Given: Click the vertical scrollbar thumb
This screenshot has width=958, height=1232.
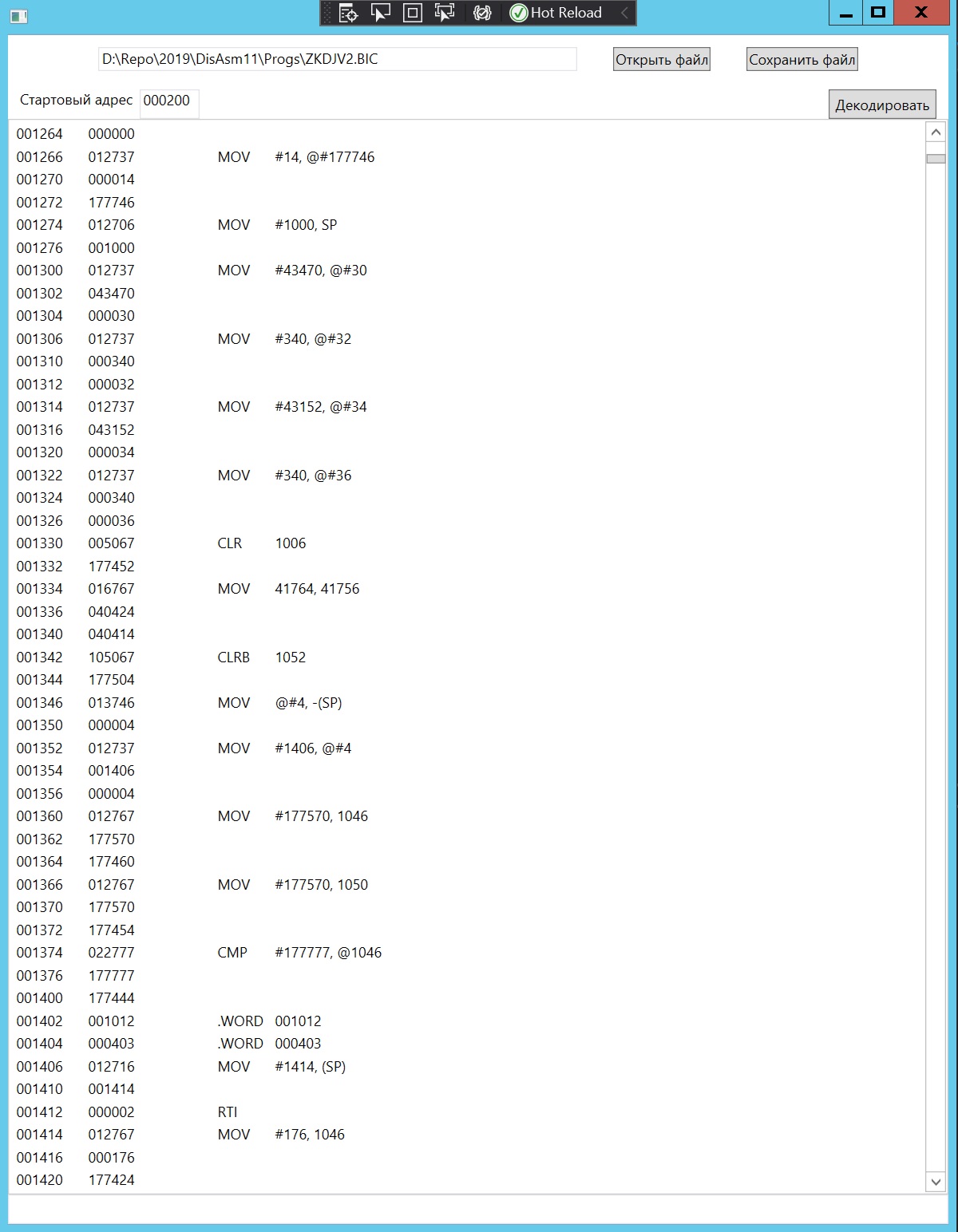Looking at the screenshot, I should [x=936, y=159].
